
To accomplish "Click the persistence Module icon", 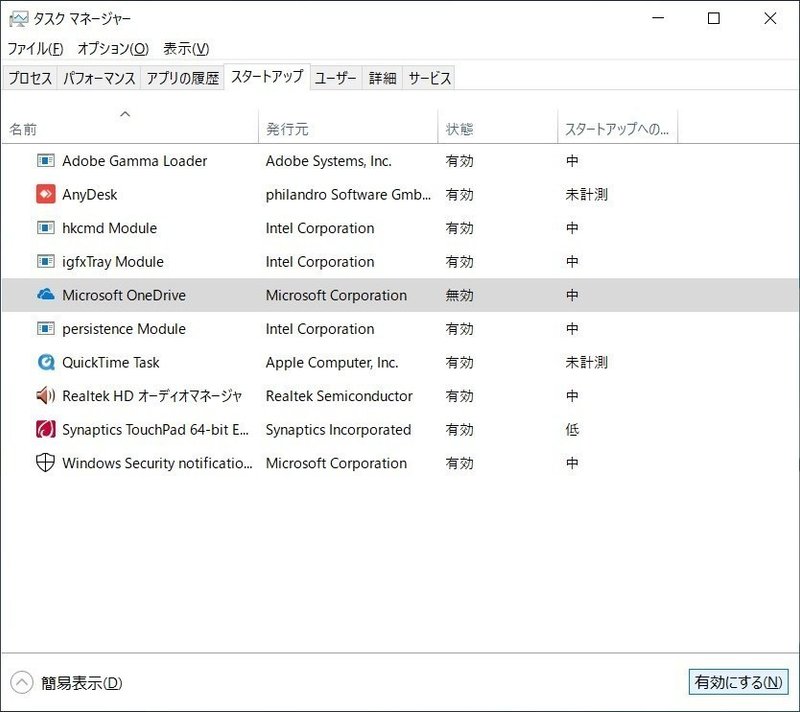I will point(45,329).
